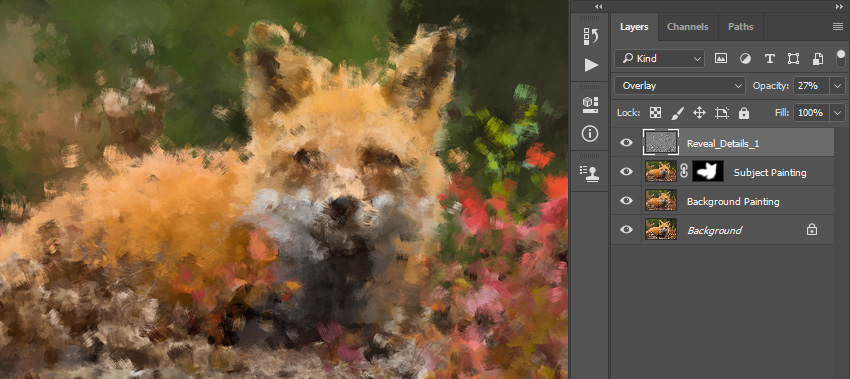Select the Background layer thumbnail
This screenshot has width=850, height=379.
tap(661, 229)
